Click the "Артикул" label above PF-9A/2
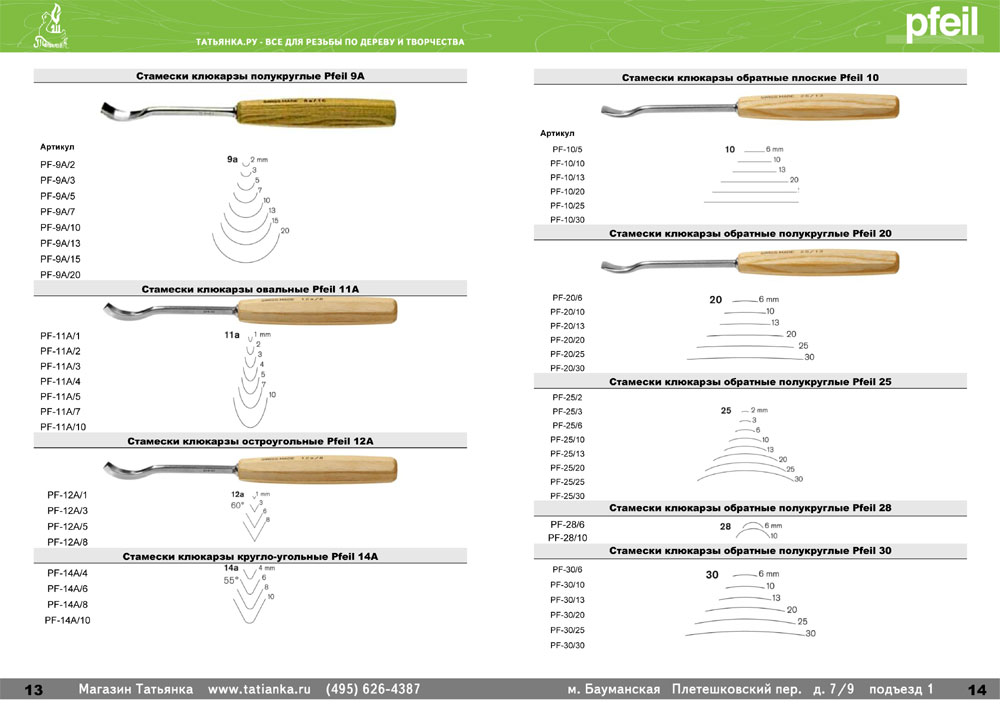 (x=57, y=147)
